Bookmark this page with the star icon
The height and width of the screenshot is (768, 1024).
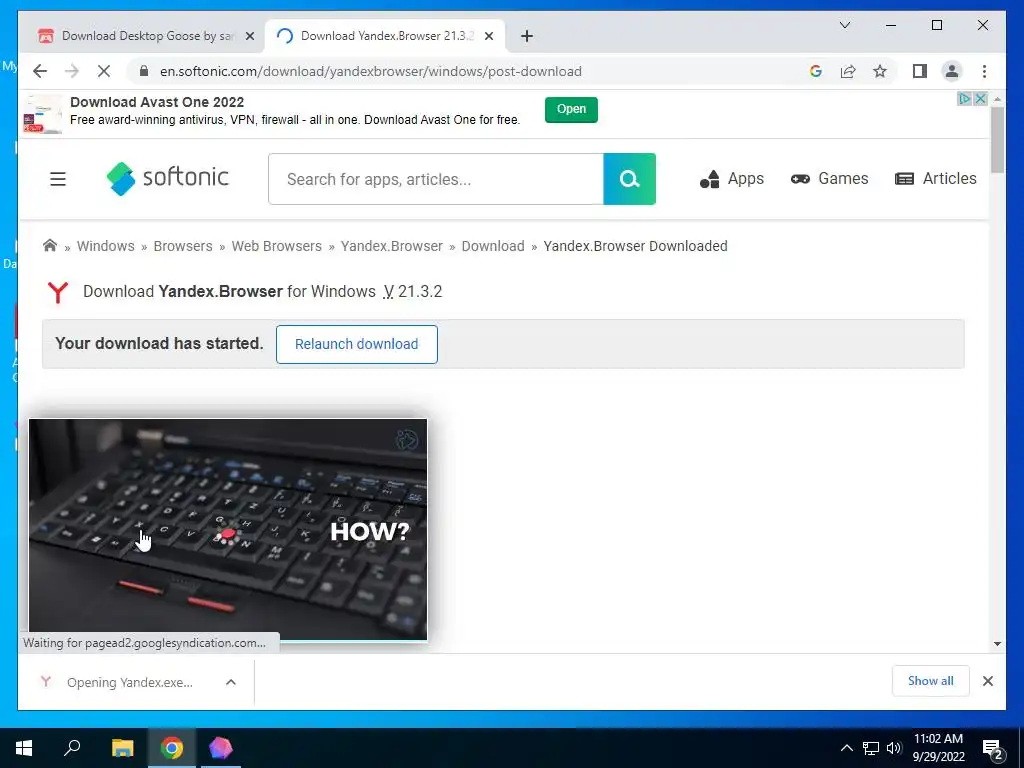pyautogui.click(x=880, y=71)
